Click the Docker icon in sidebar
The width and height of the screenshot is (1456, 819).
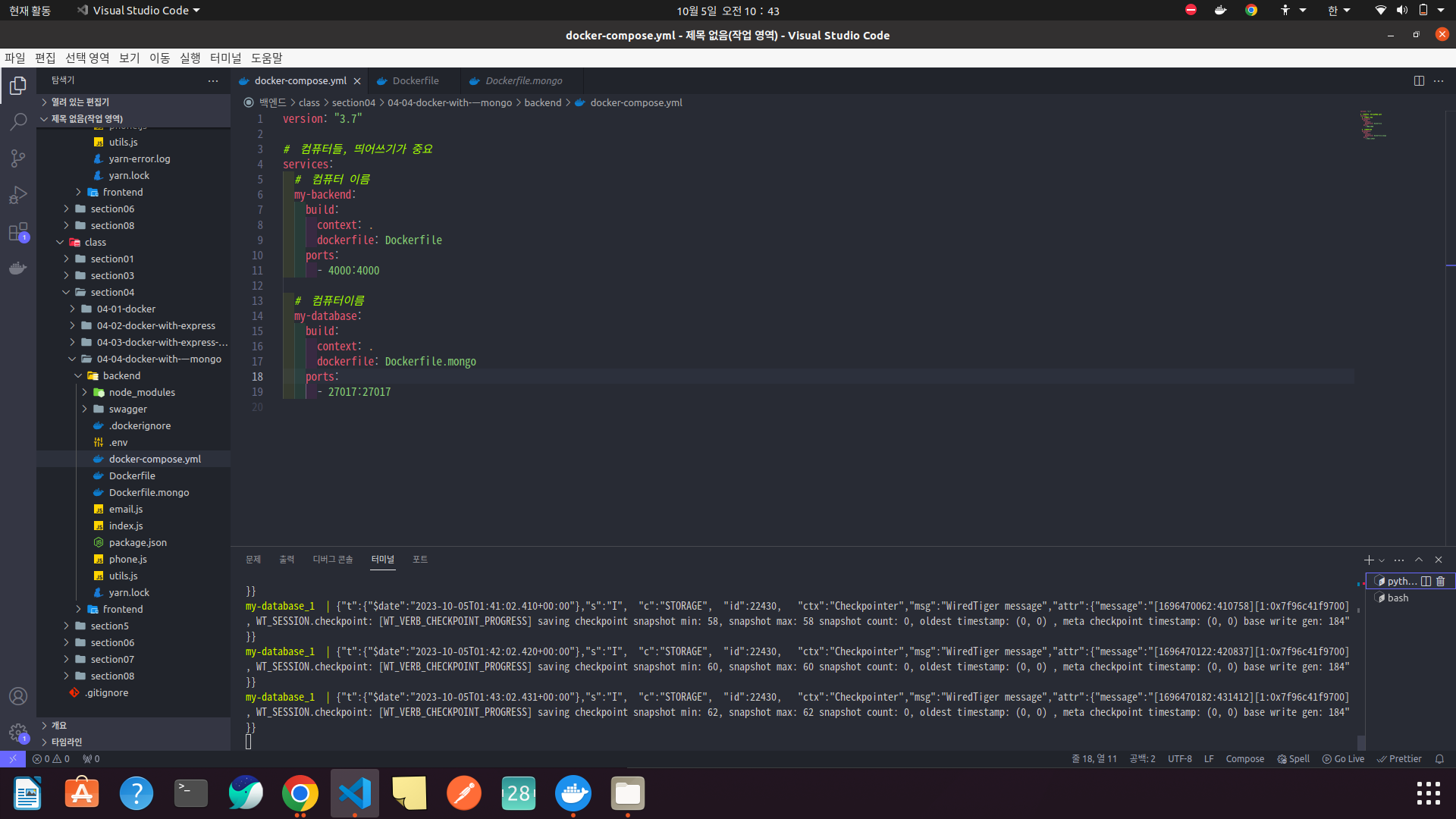[18, 267]
